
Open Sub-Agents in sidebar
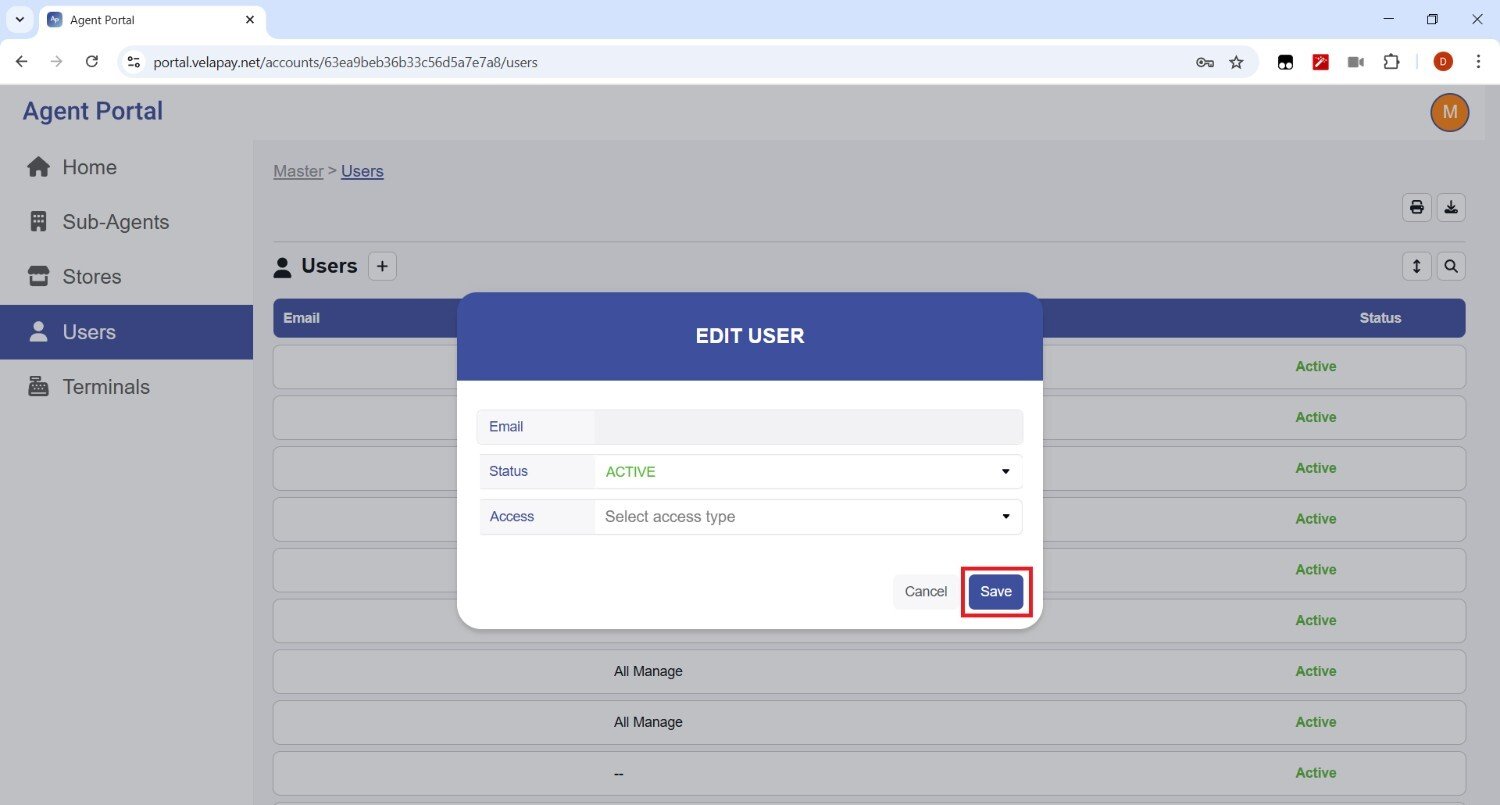[x=115, y=222]
